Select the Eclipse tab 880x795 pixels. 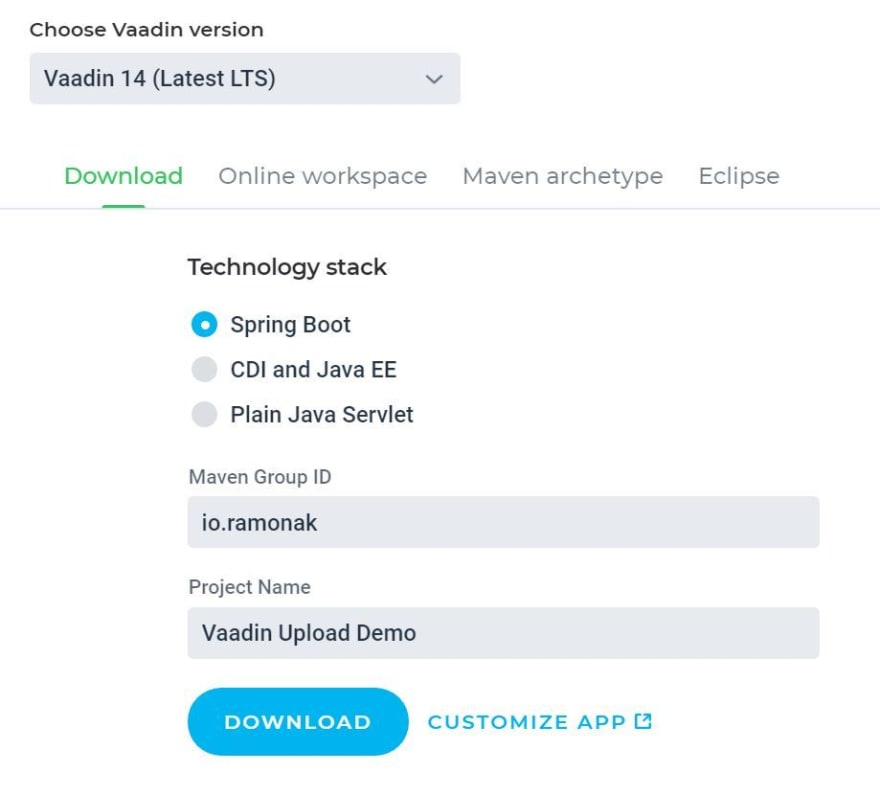[x=738, y=176]
